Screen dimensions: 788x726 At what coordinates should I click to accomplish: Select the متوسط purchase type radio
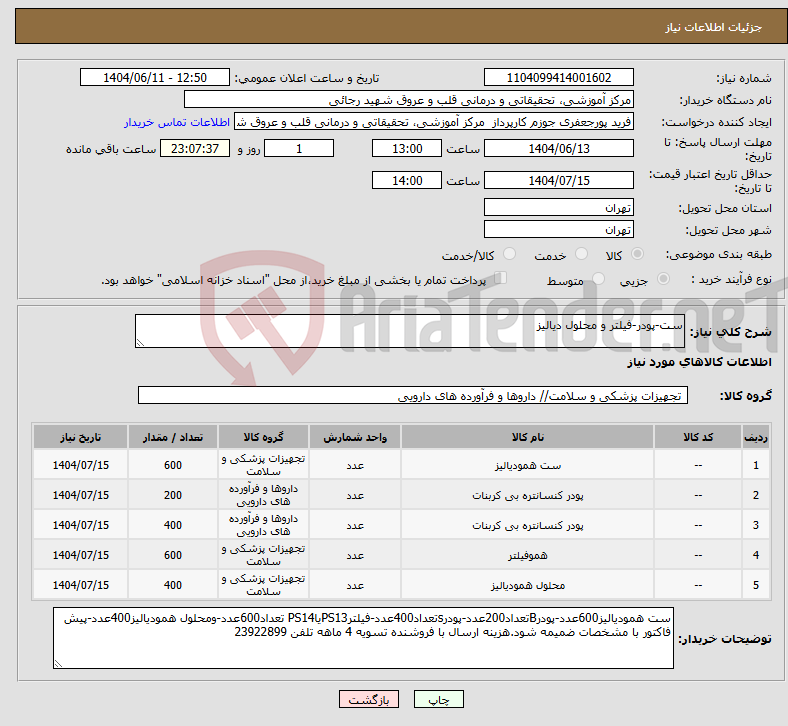coord(598,279)
